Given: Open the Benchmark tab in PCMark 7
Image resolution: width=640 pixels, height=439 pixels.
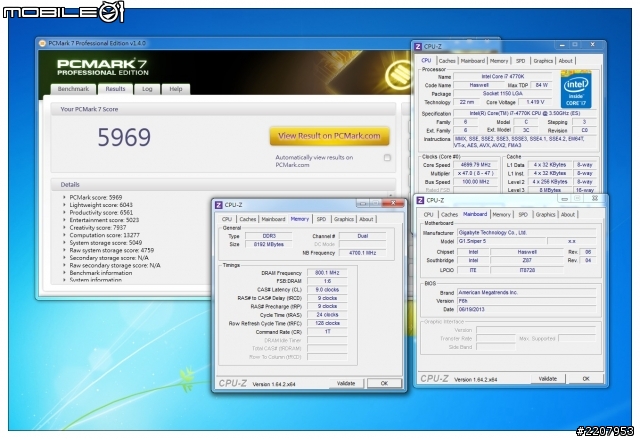Looking at the screenshot, I should click(x=73, y=89).
